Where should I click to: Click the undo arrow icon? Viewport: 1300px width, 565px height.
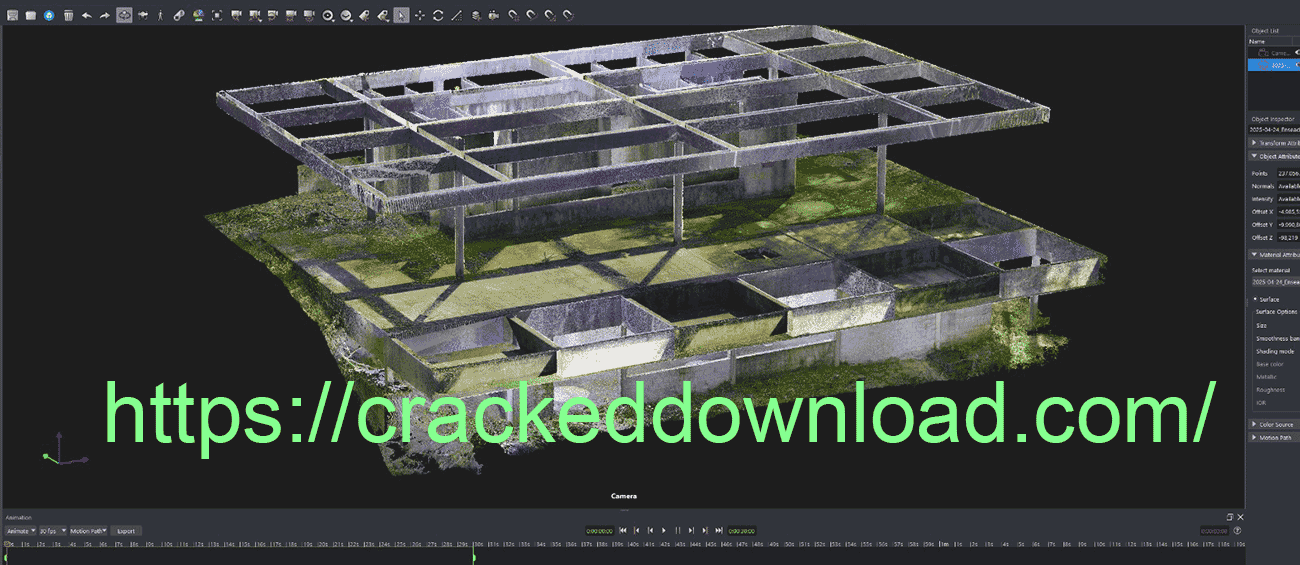(x=86, y=15)
